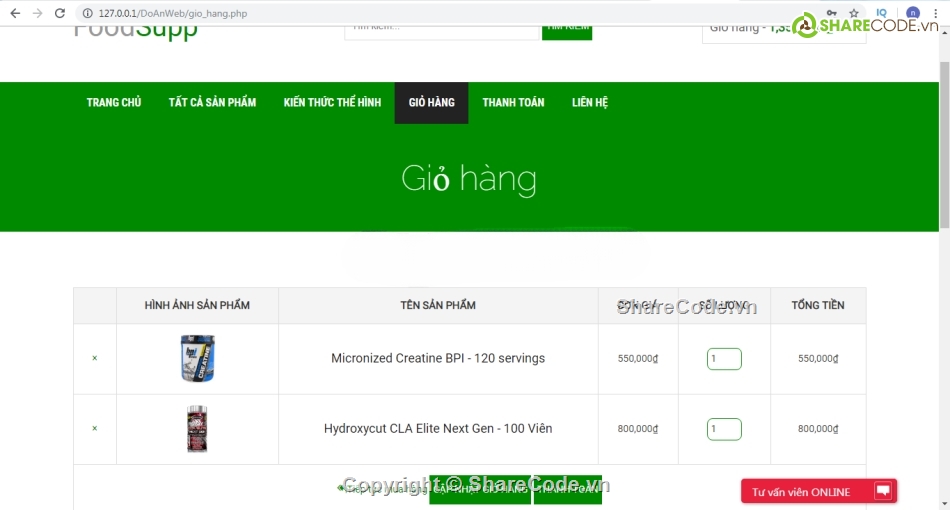950x510 pixels.
Task: Open saved passwords key icon
Action: [x=832, y=13]
